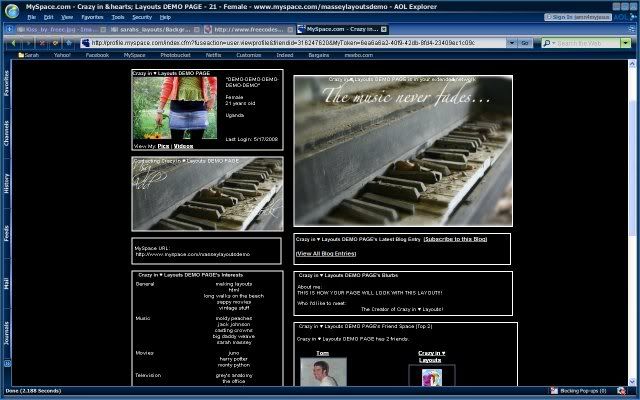
Task: Open the View menu
Action: click(67, 17)
